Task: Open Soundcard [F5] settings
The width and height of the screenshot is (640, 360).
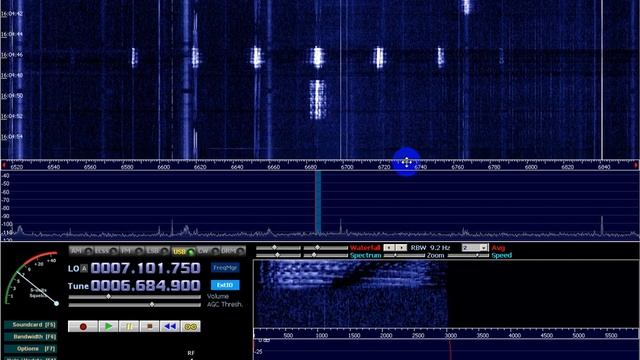Action: (x=30, y=325)
